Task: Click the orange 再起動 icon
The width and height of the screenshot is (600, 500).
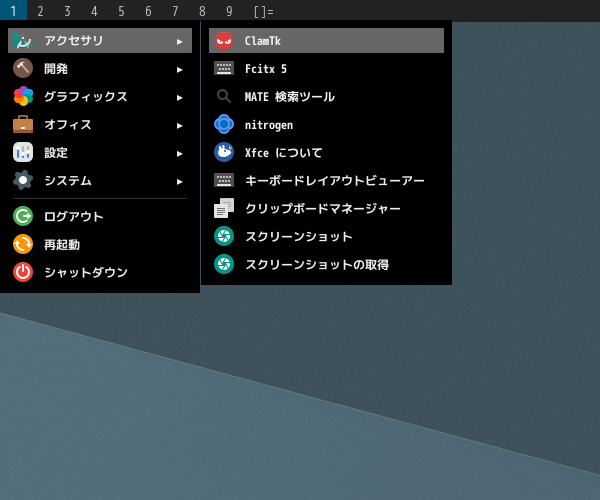Action: 23,244
